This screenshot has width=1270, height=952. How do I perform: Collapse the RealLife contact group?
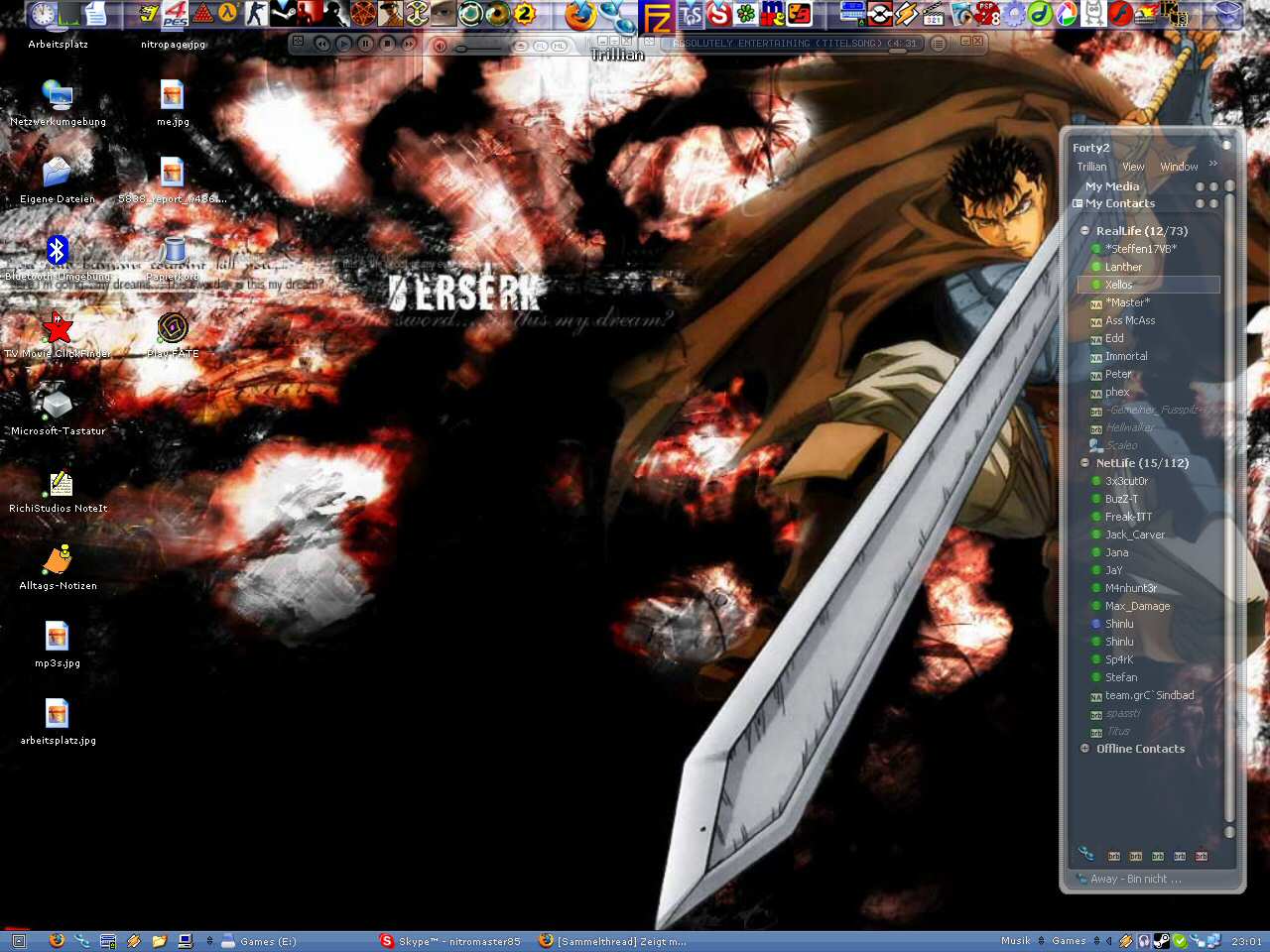click(x=1084, y=230)
